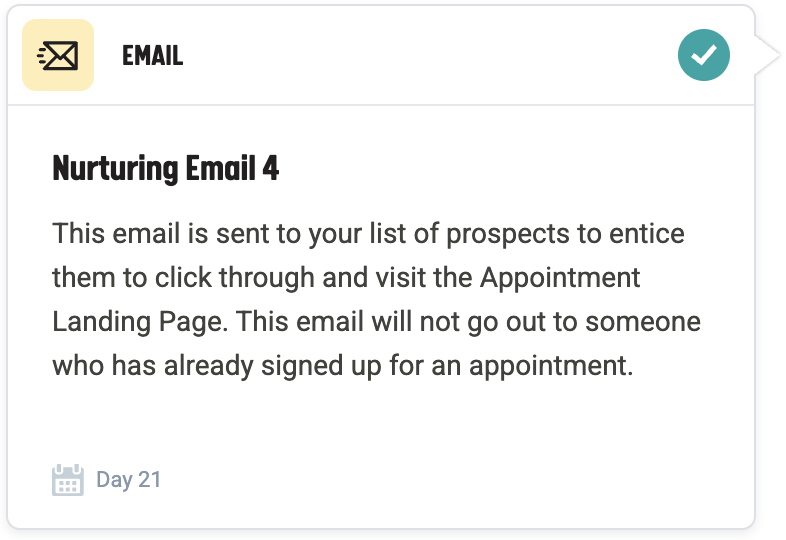Screen dimensions: 786x540
Task: Open the "Nurturing Email 4" title
Action: [x=165, y=167]
